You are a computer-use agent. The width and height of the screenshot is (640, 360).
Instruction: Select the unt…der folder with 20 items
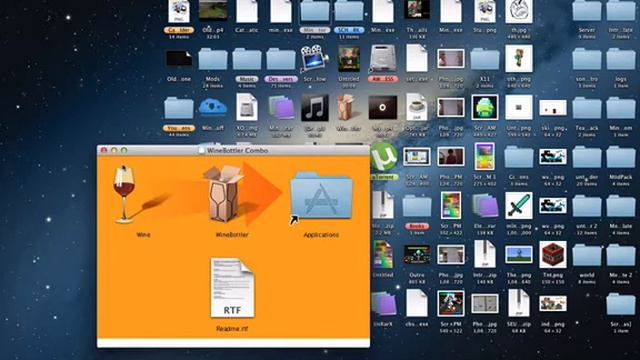click(587, 158)
